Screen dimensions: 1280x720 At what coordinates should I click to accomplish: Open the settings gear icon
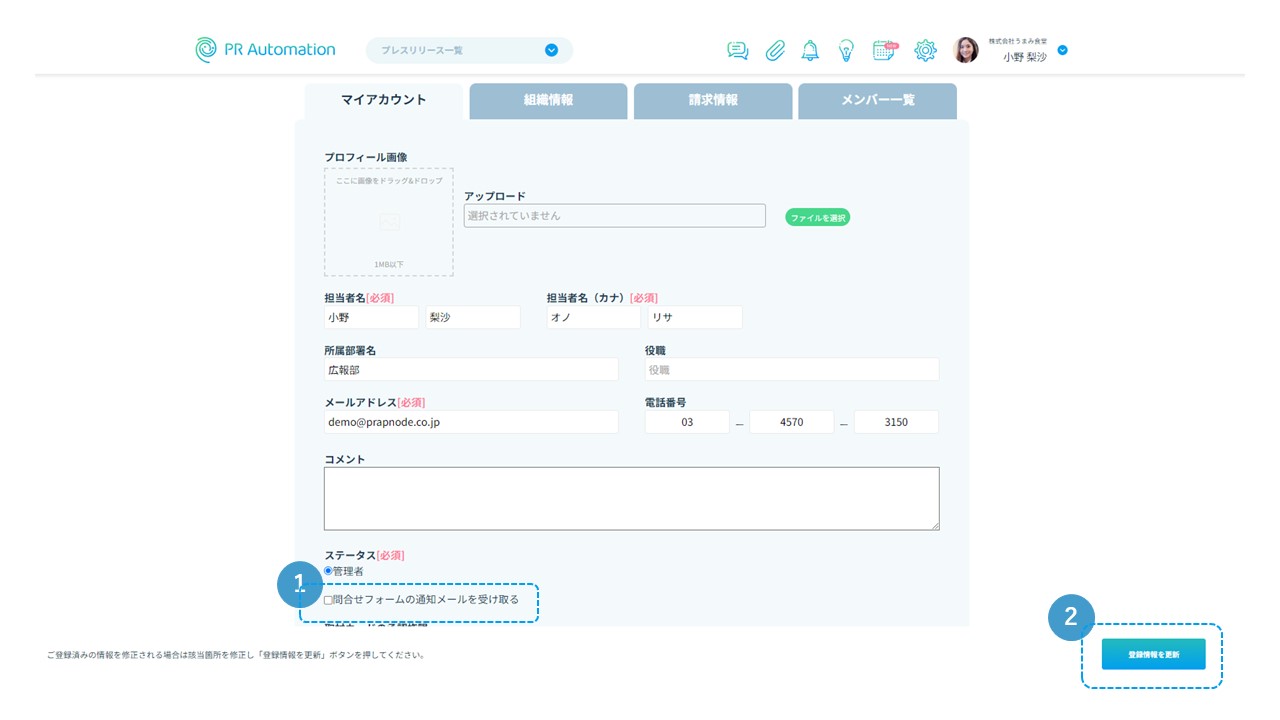coord(925,51)
